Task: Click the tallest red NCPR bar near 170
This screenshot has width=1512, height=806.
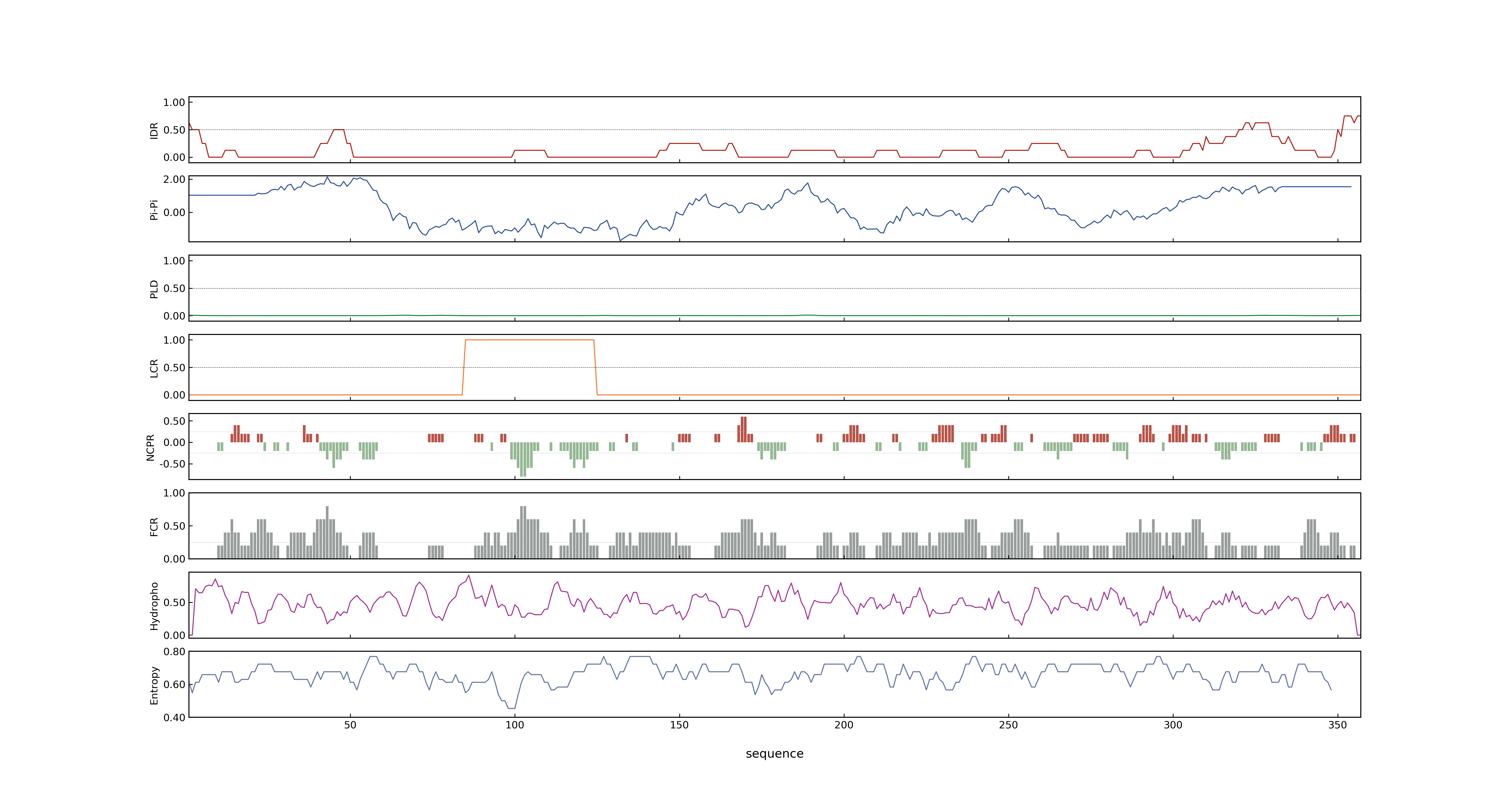Action: [x=744, y=429]
